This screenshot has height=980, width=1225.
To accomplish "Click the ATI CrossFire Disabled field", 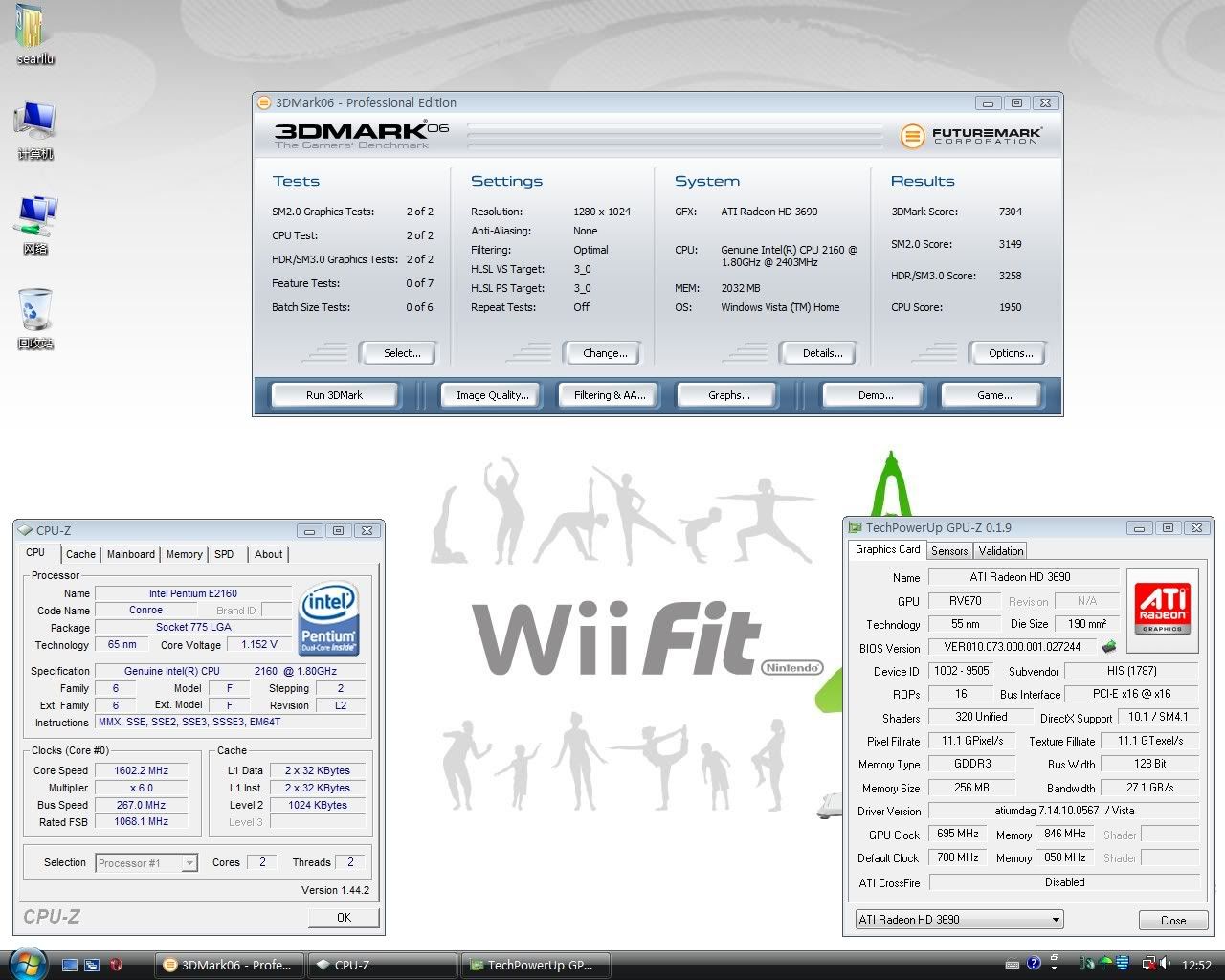I will click(1064, 882).
